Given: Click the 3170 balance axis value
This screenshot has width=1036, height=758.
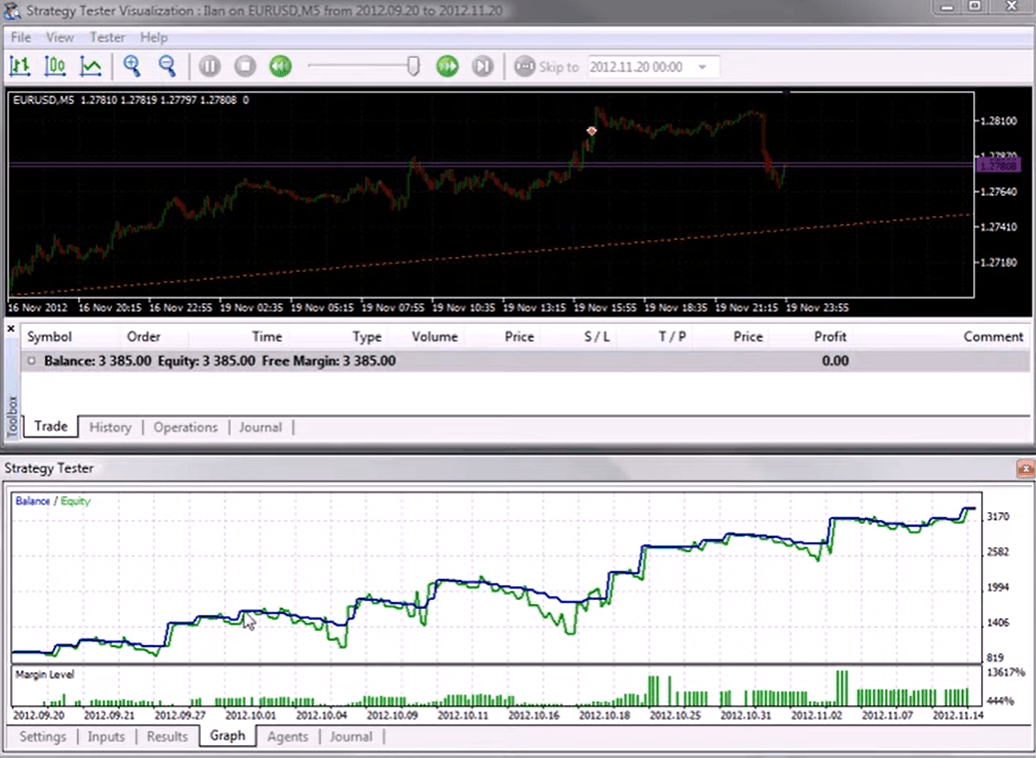Looking at the screenshot, I should [998, 516].
